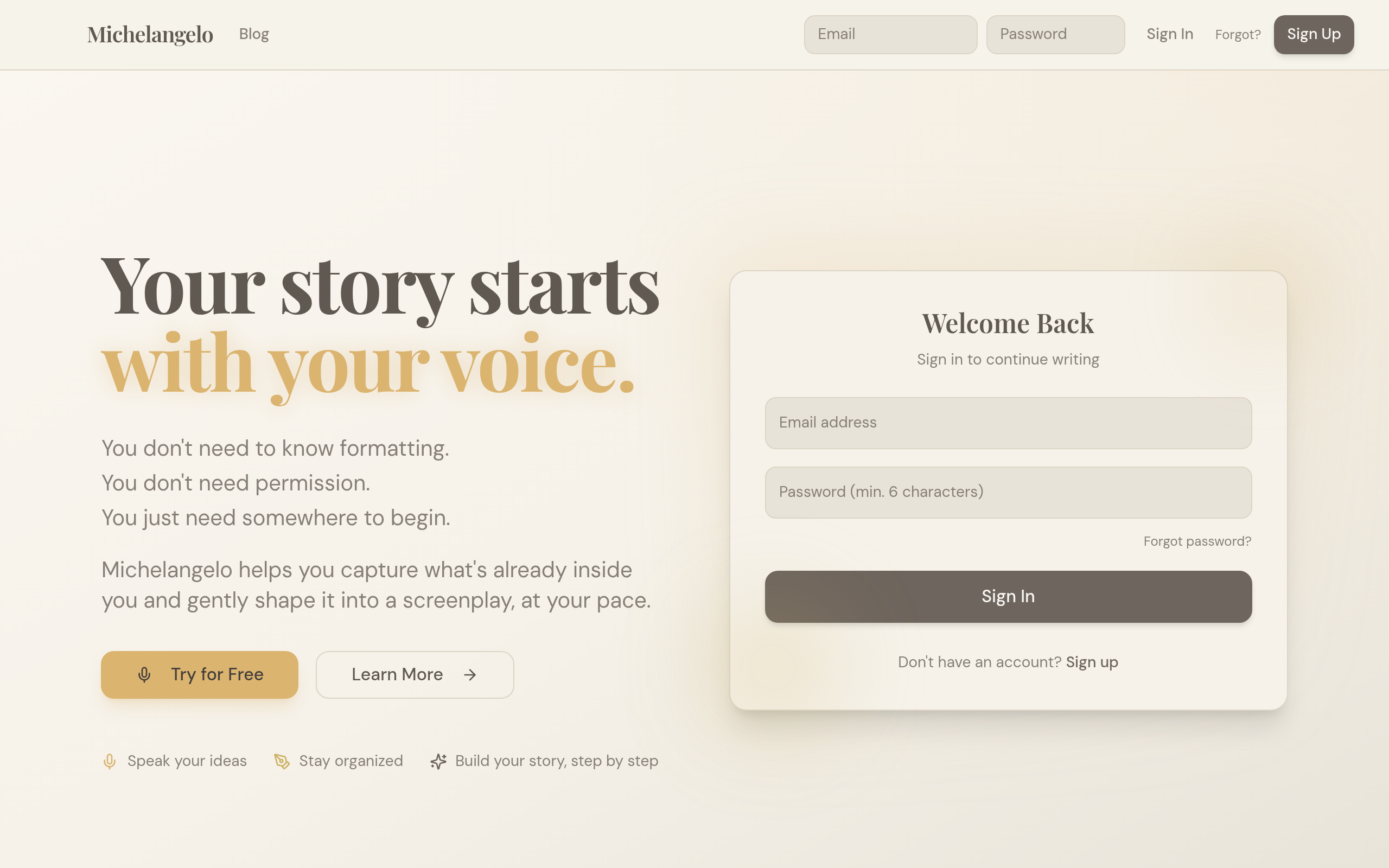Click the Michelangelo logo in the header
Screen dimensions: 1389x868
(x=150, y=34)
